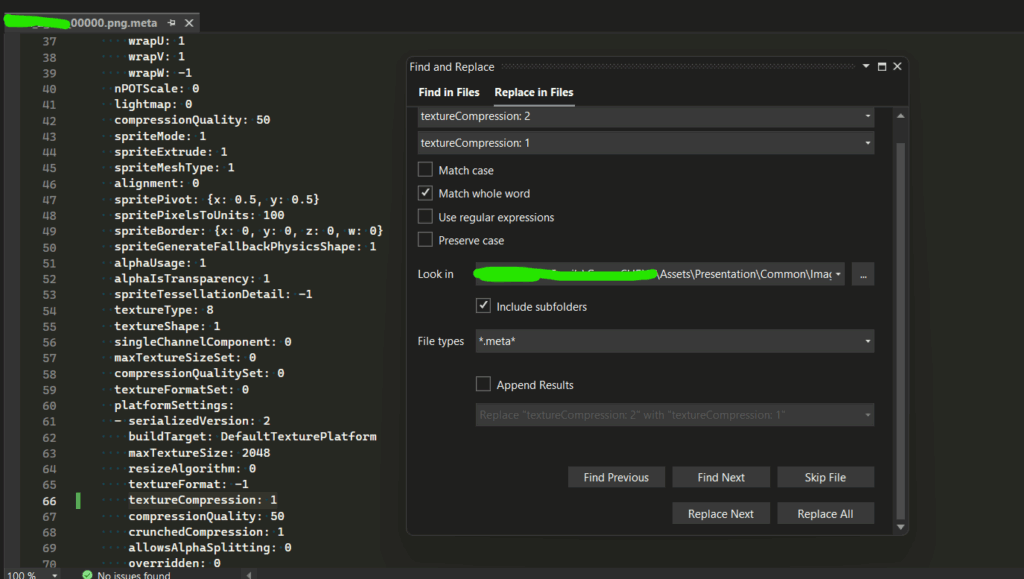Maximize the Find and Replace panel
Screen dimensions: 1024x579
(x=882, y=67)
